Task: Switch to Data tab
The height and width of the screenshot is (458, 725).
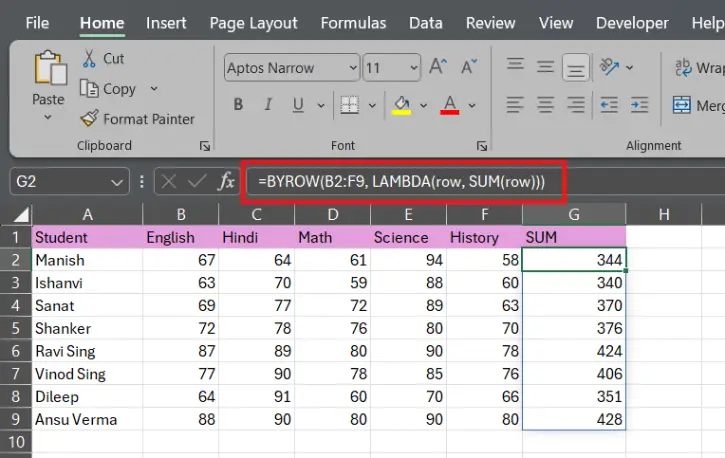Action: click(425, 23)
